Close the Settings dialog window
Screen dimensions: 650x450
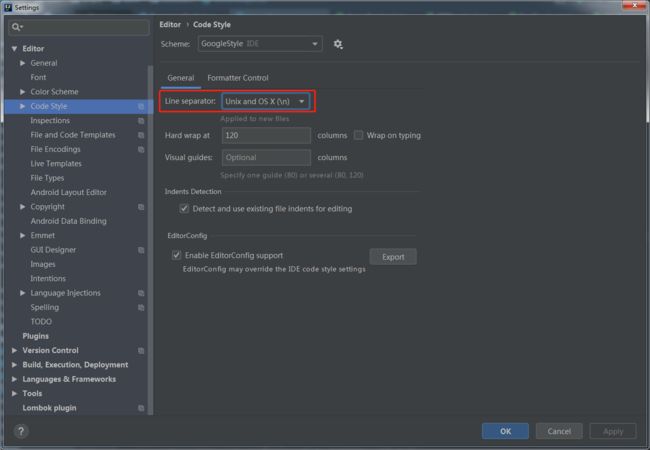click(x=634, y=5)
